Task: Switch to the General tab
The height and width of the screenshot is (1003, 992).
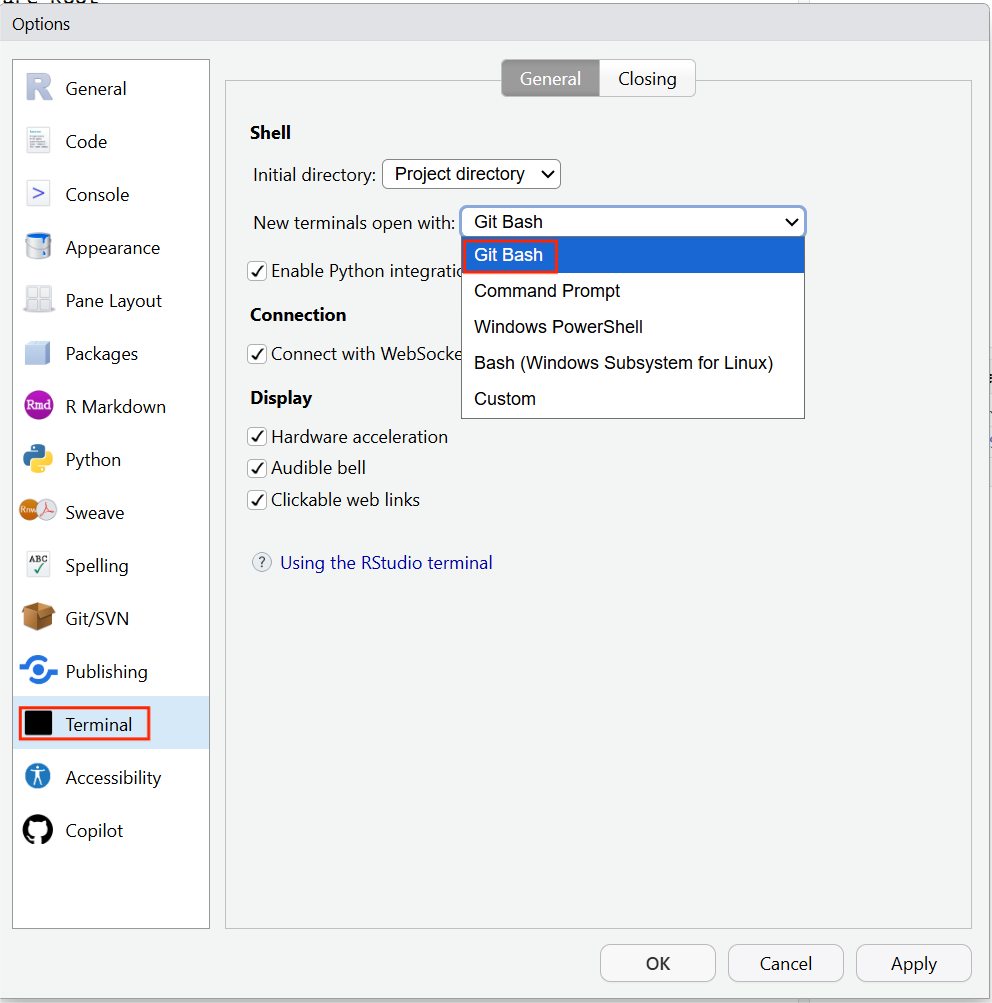Action: click(551, 79)
